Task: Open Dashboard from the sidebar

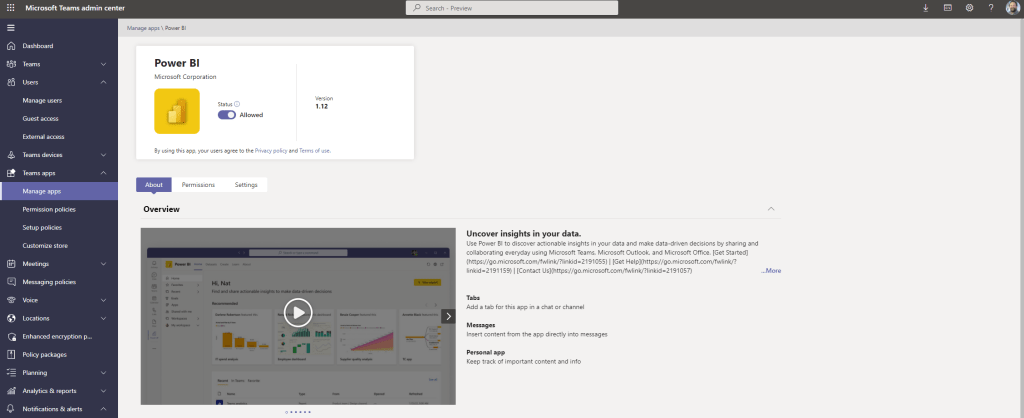Action: click(x=38, y=46)
